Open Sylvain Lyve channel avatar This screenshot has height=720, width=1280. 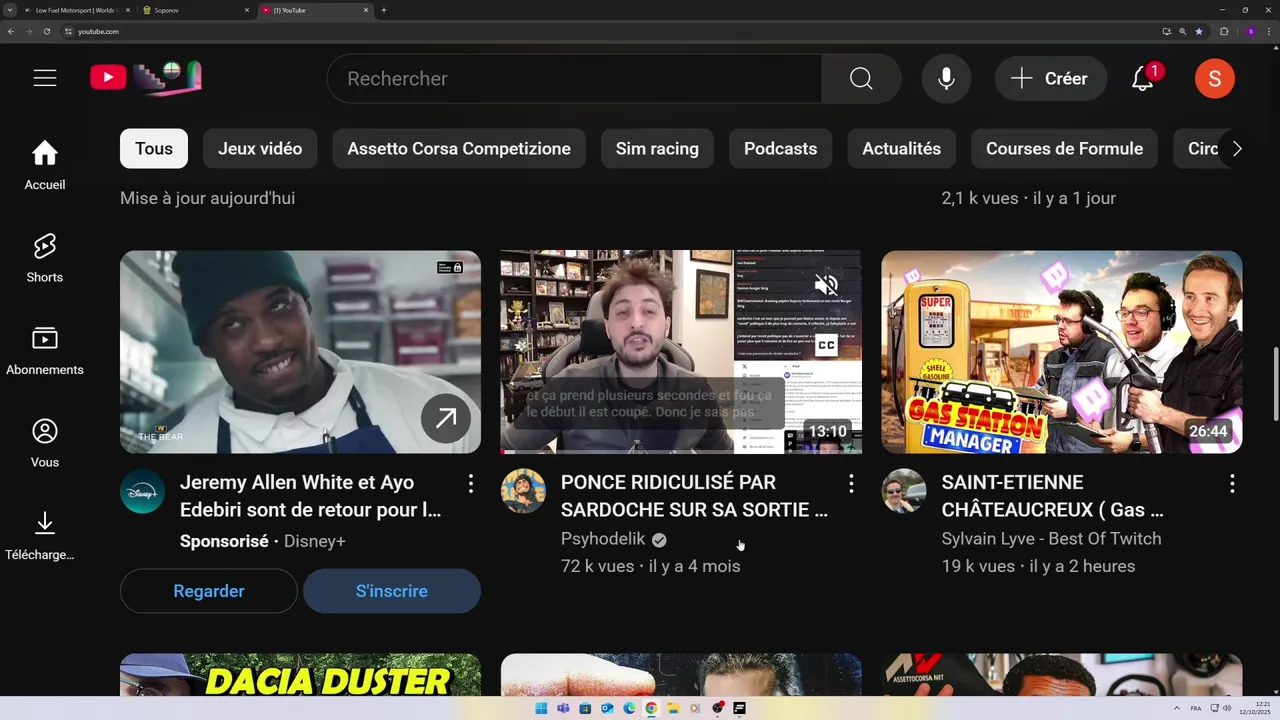tap(904, 491)
